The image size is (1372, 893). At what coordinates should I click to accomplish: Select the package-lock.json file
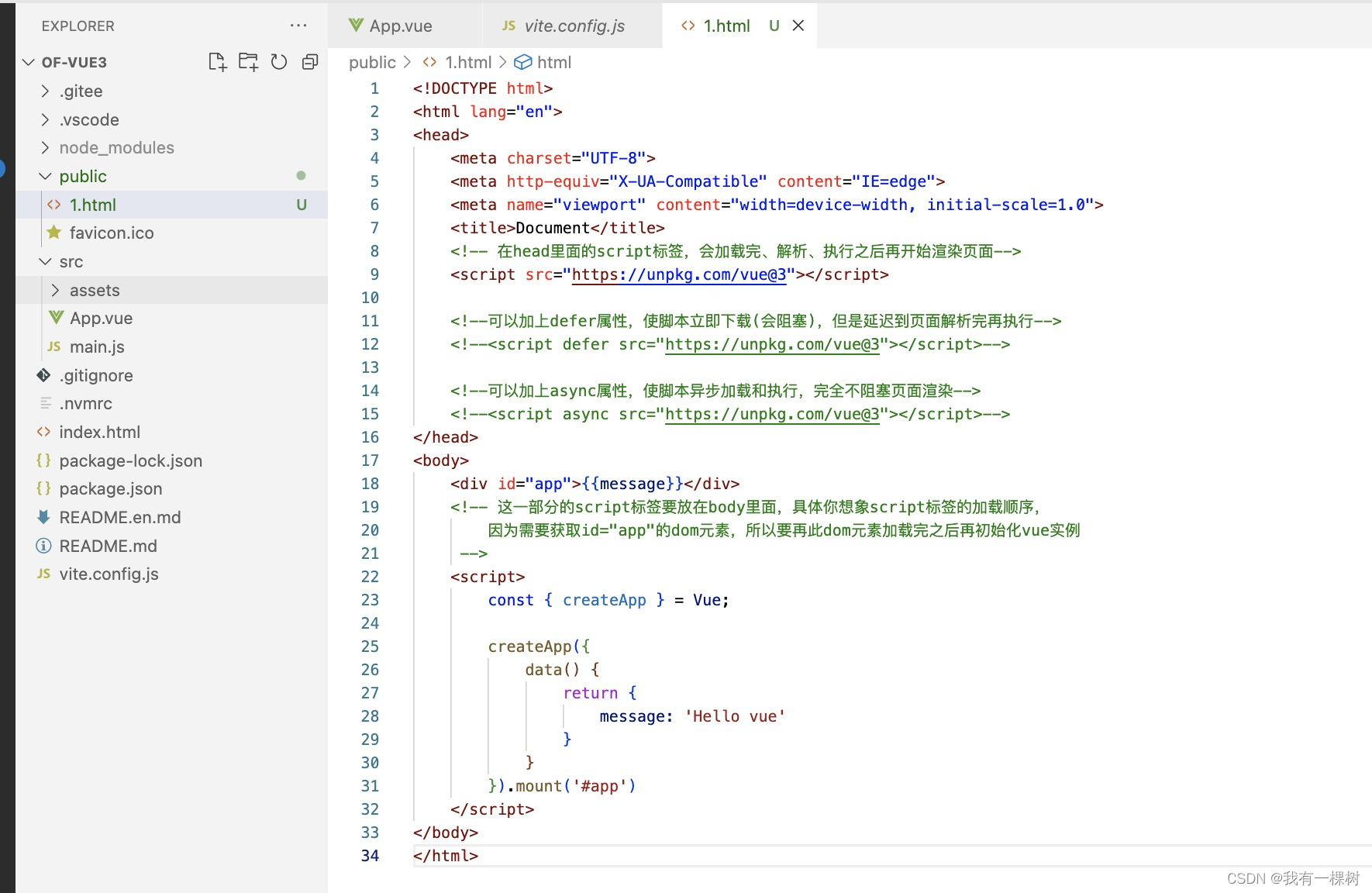pos(130,460)
